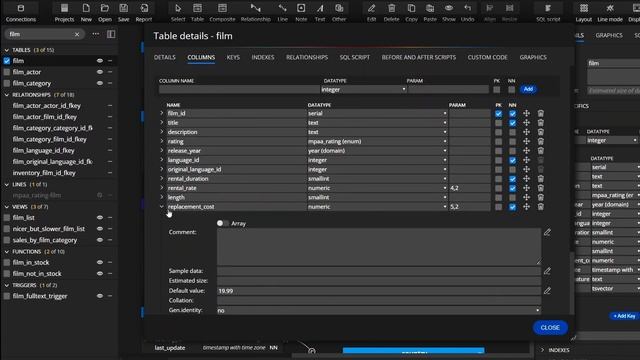Uncheck the film table checkbox in sidebar

point(7,61)
